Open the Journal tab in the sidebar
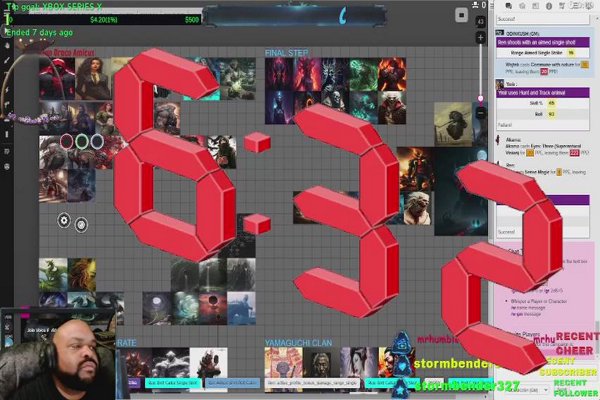This screenshot has height=400, width=600. point(535,6)
